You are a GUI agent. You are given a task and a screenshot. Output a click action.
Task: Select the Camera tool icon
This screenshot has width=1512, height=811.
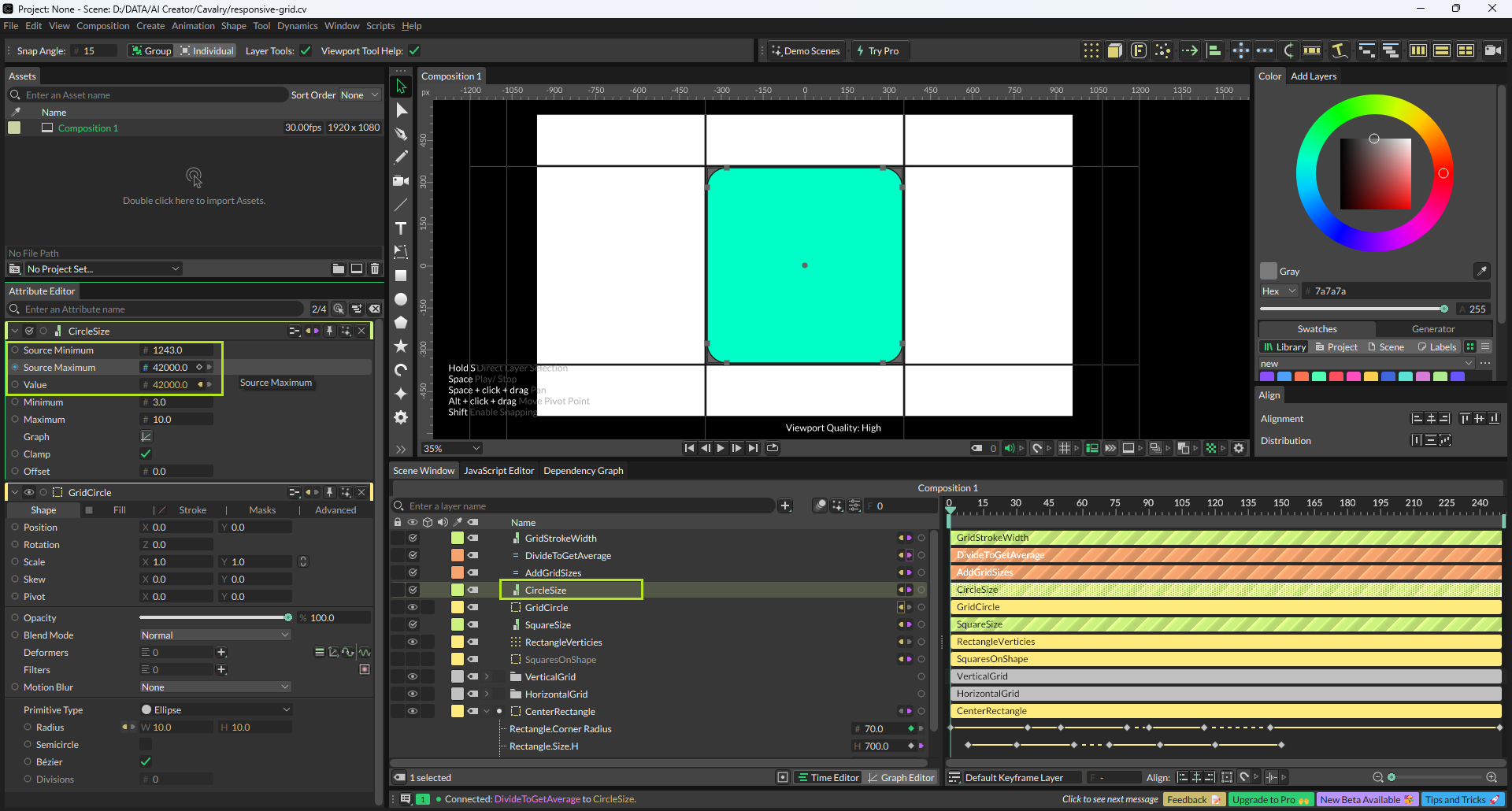point(401,181)
